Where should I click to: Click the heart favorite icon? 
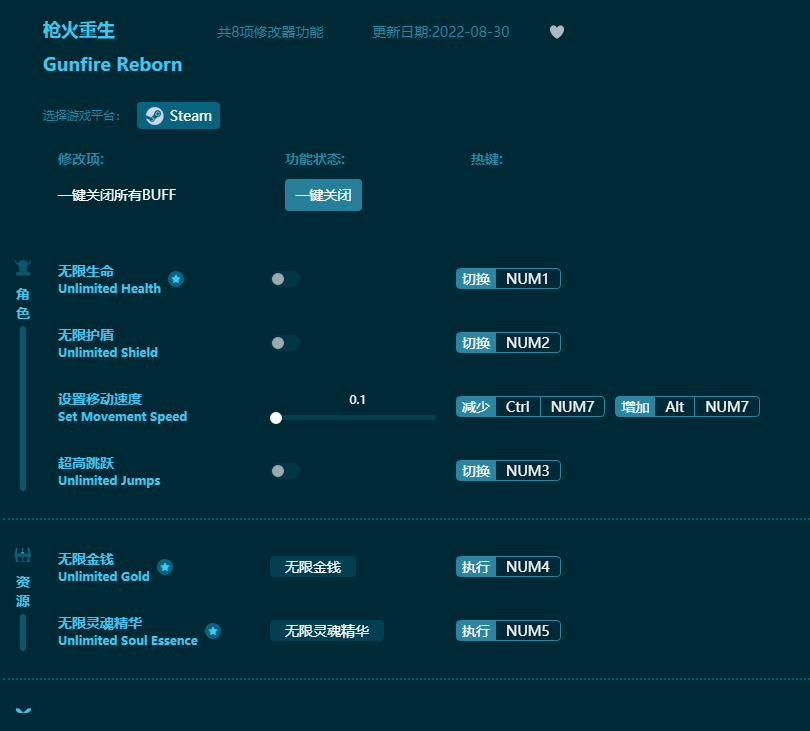[556, 32]
